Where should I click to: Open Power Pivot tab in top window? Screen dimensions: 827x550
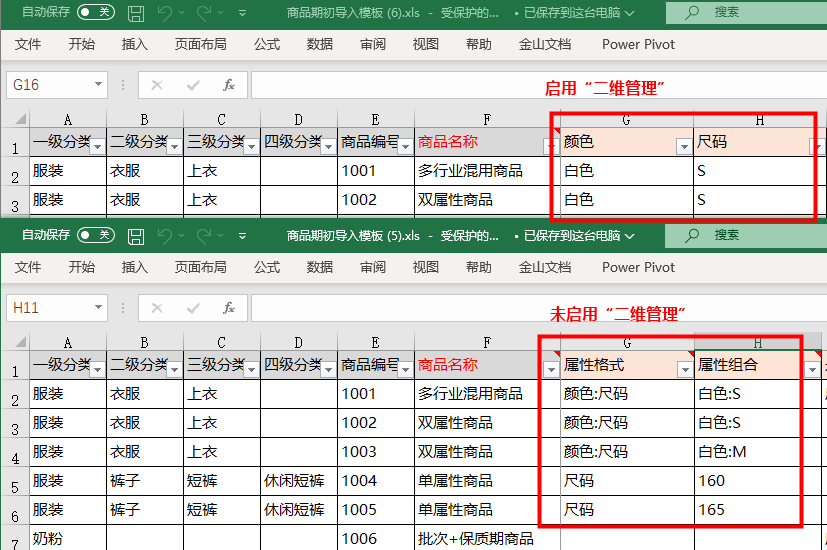pos(638,44)
